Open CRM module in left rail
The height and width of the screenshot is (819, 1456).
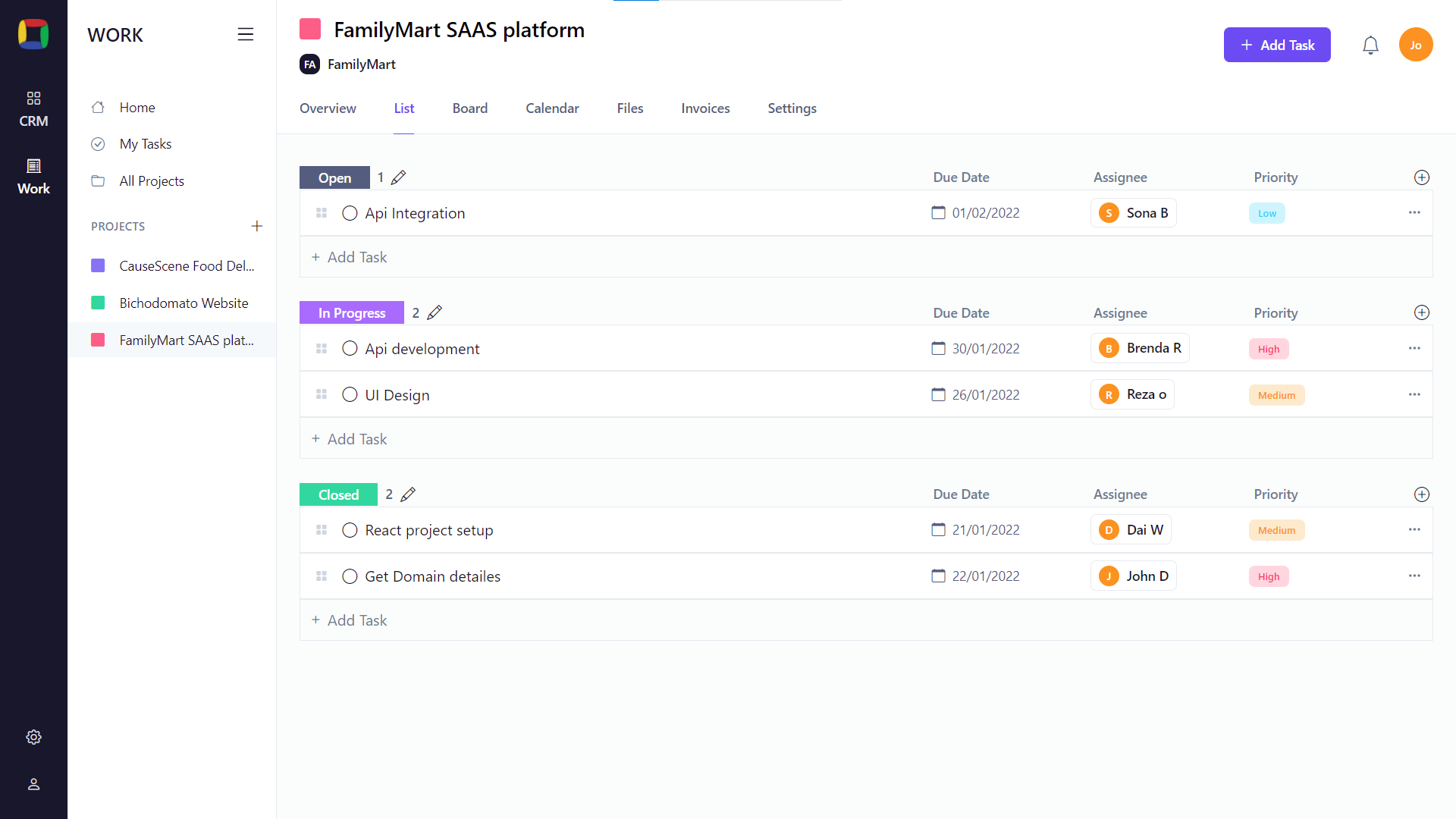pos(33,109)
